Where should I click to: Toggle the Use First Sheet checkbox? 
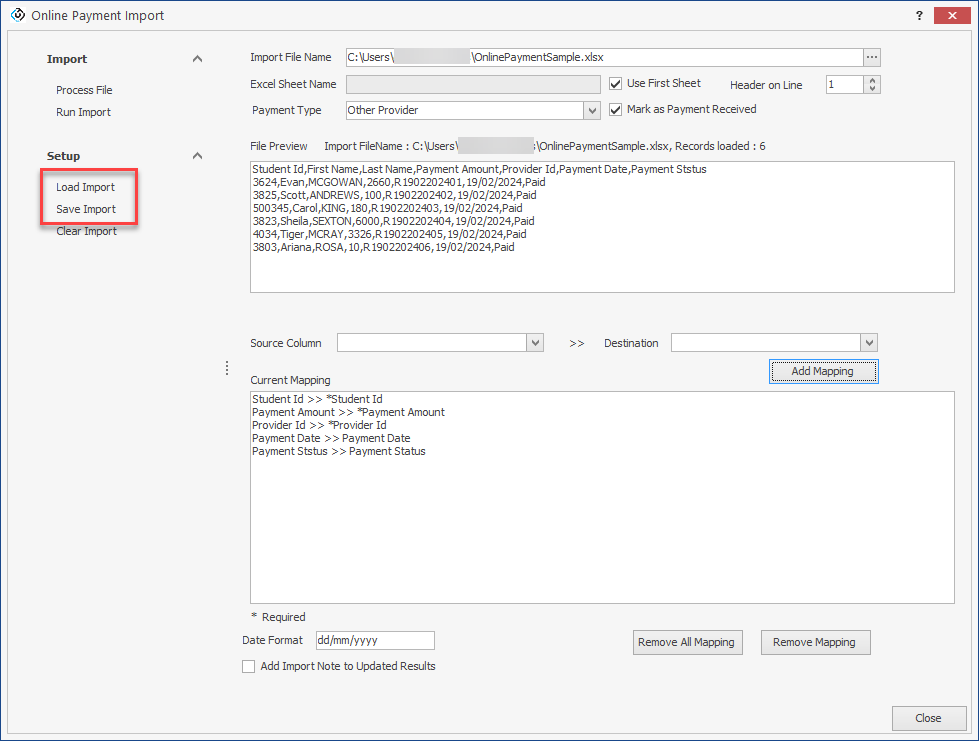coord(616,84)
